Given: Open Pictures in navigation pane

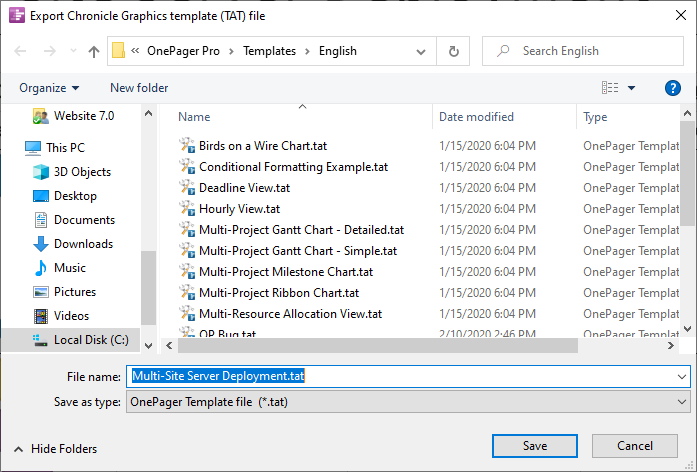Looking at the screenshot, I should pos(65,292).
